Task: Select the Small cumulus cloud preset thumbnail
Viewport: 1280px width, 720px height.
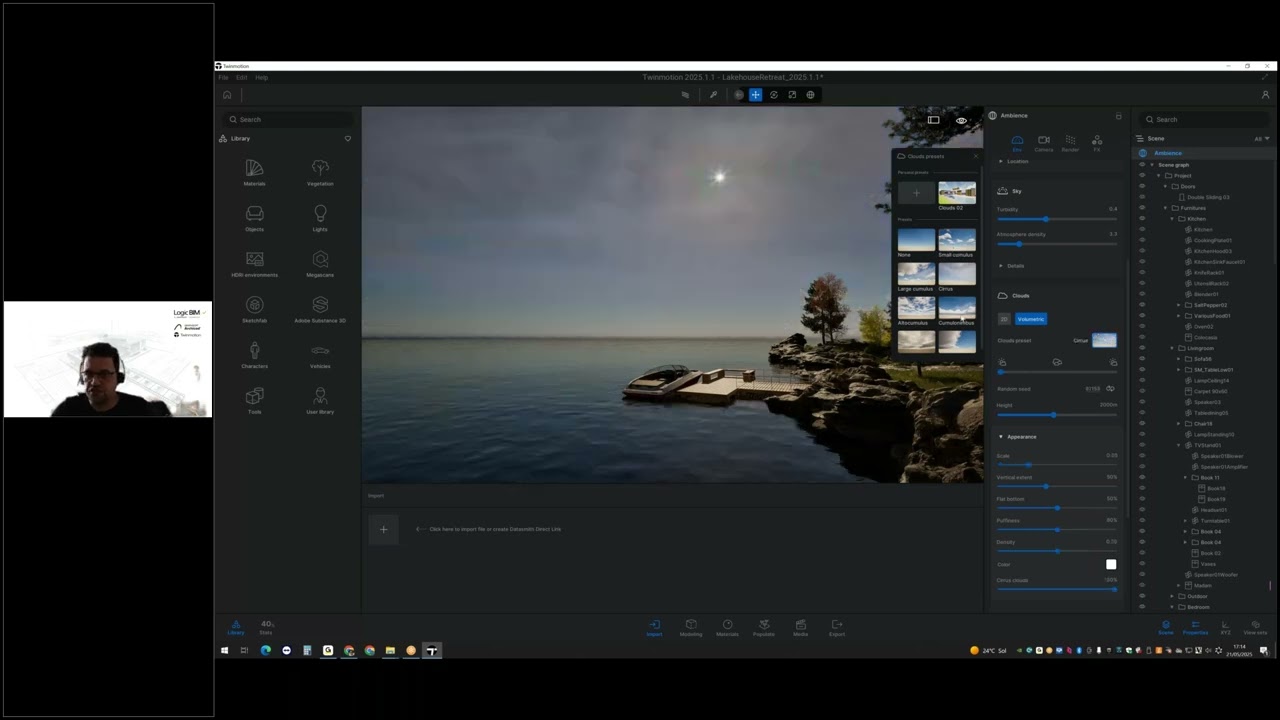Action: click(x=956, y=239)
